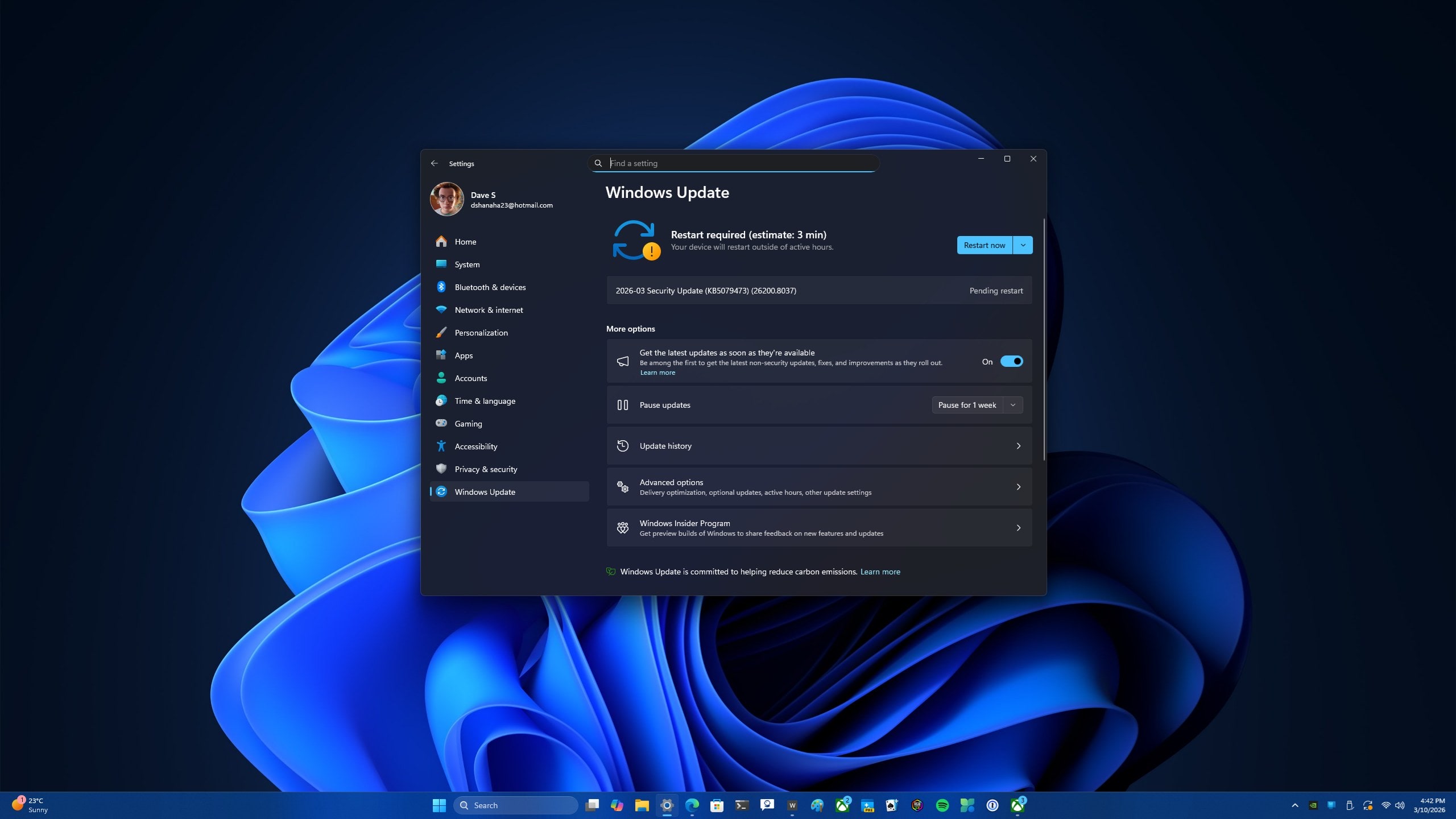The height and width of the screenshot is (819, 1456).
Task: Expand the Restart now button options
Action: tap(1023, 245)
